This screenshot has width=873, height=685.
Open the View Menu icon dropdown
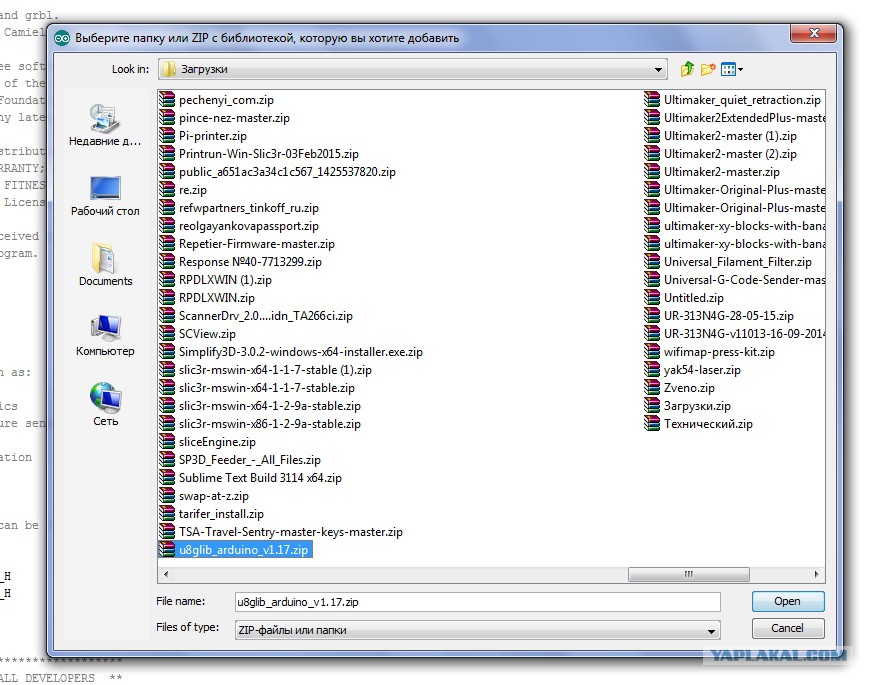[x=732, y=69]
